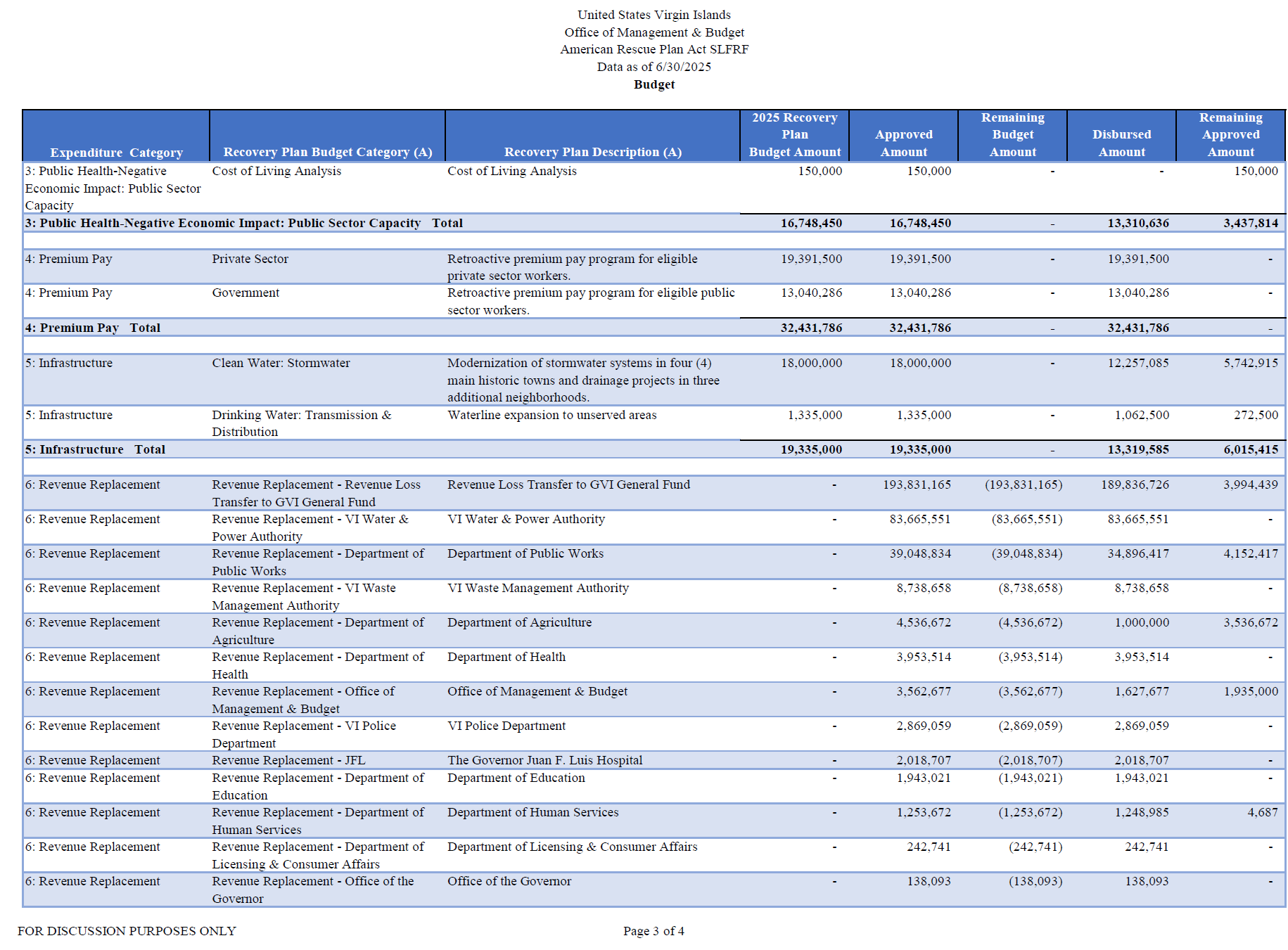Click 'Office of the Governor' description
The image size is (1288, 950).
coord(509,881)
